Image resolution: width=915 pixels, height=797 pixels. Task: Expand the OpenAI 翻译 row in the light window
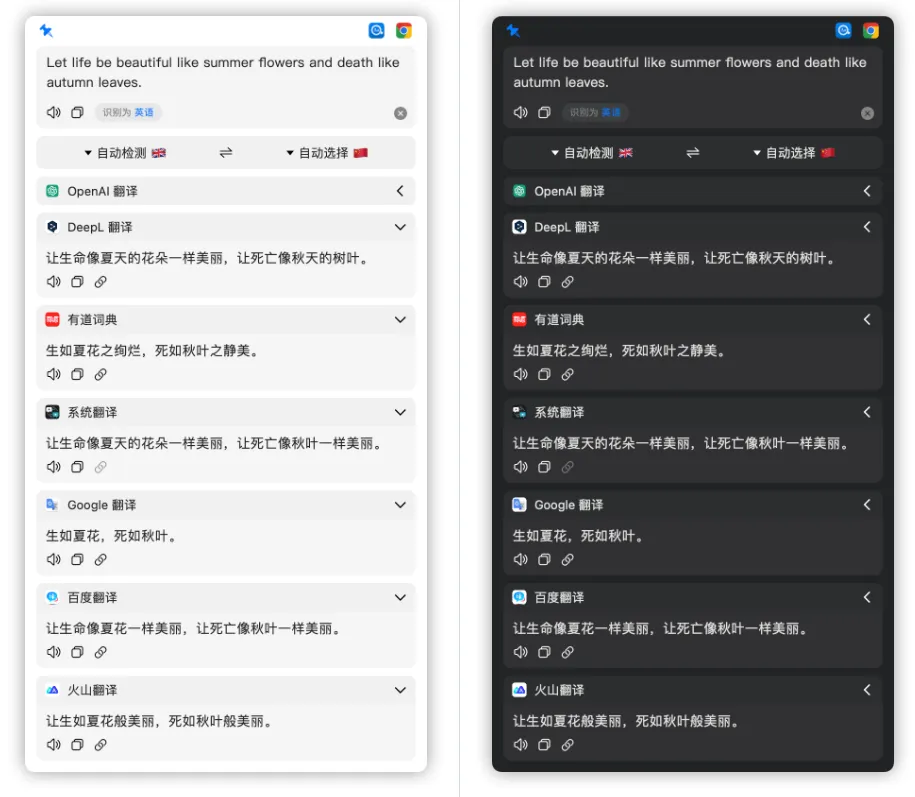pos(400,191)
